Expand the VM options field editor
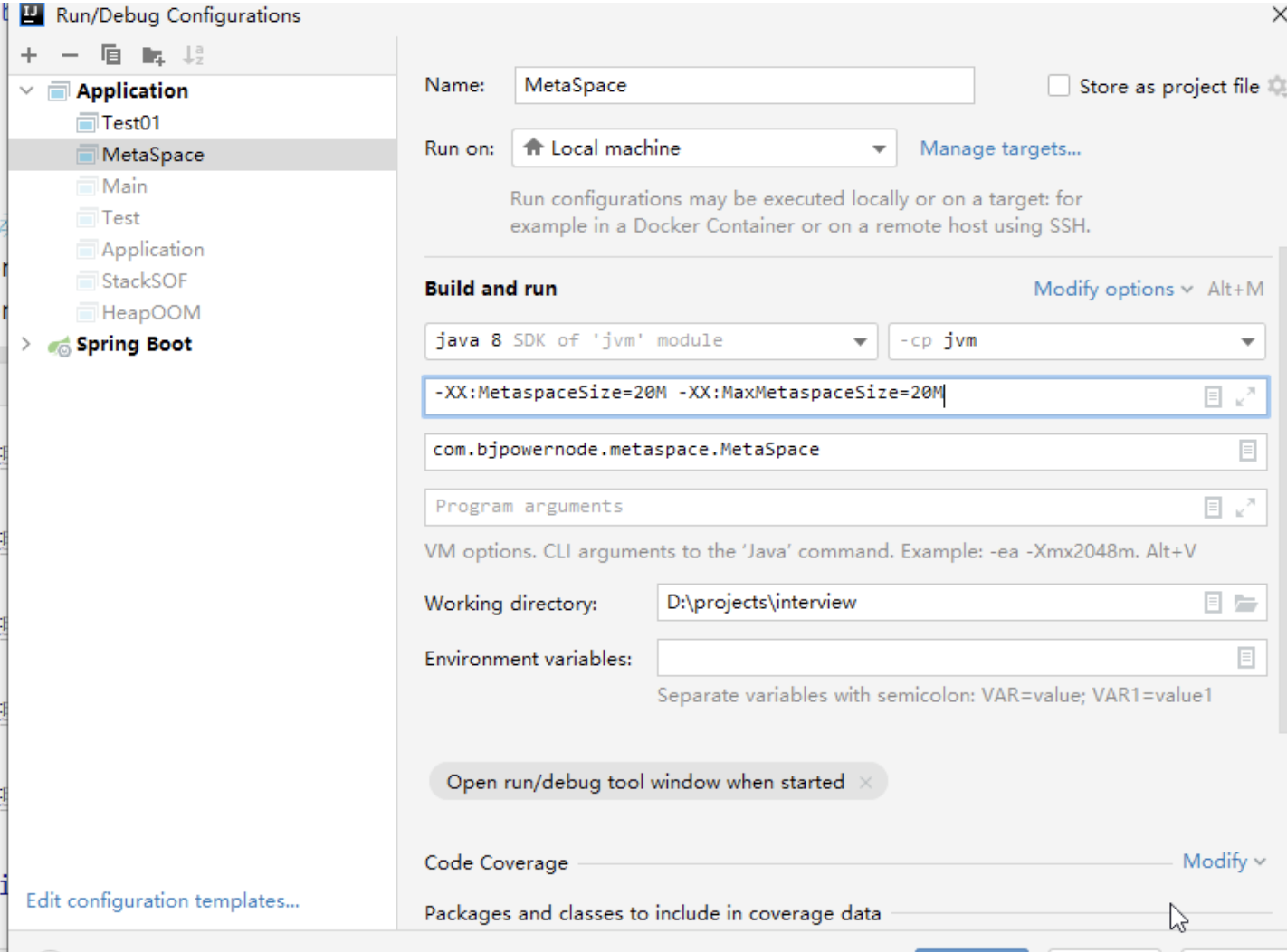Image resolution: width=1287 pixels, height=952 pixels. coord(1245,396)
